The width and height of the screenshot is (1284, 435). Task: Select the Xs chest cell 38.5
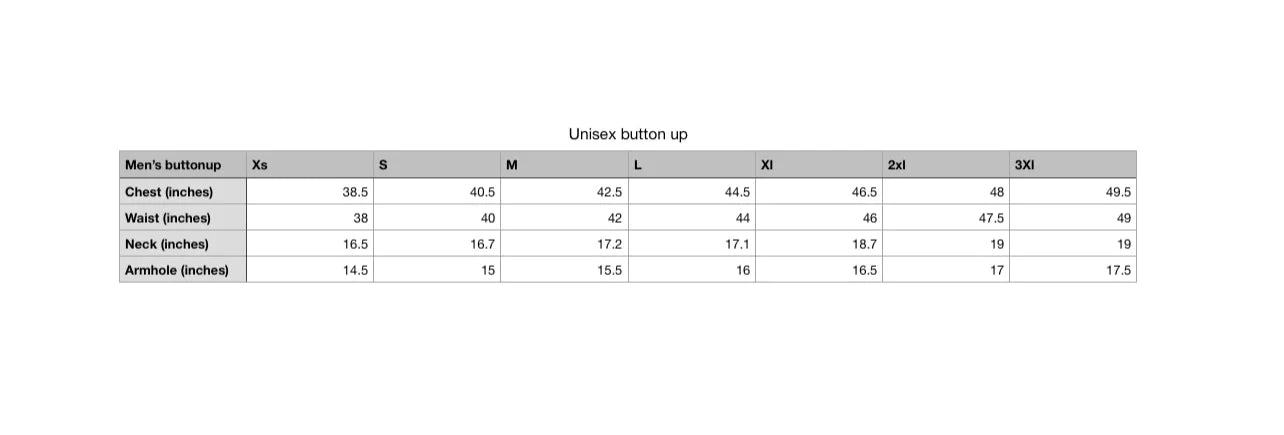point(310,192)
